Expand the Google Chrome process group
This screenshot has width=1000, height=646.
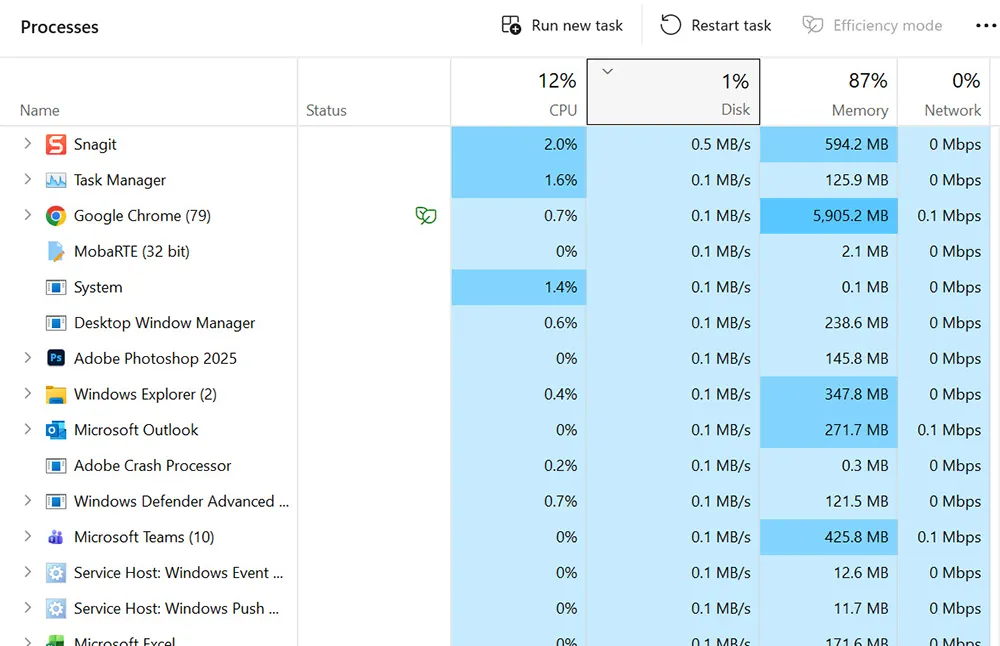[x=26, y=215]
